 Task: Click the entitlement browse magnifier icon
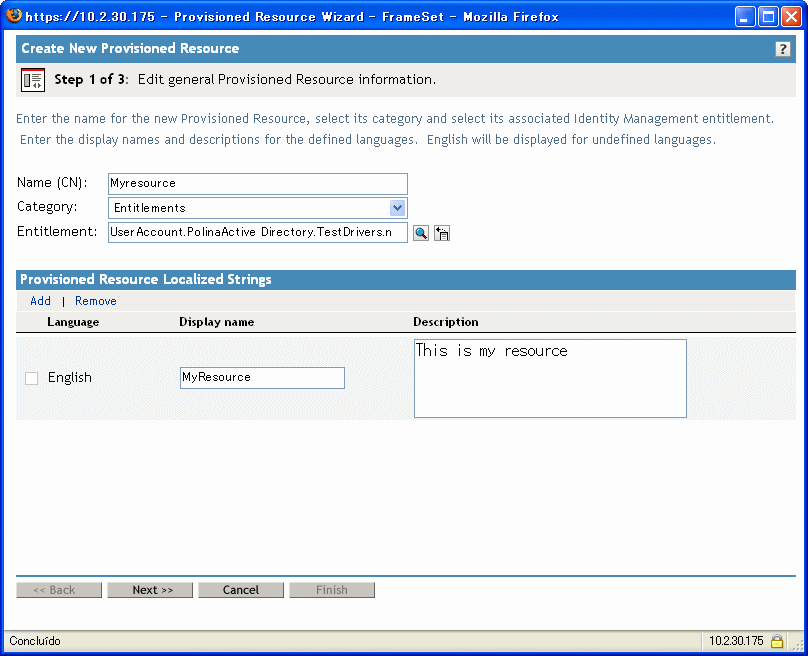tap(421, 233)
